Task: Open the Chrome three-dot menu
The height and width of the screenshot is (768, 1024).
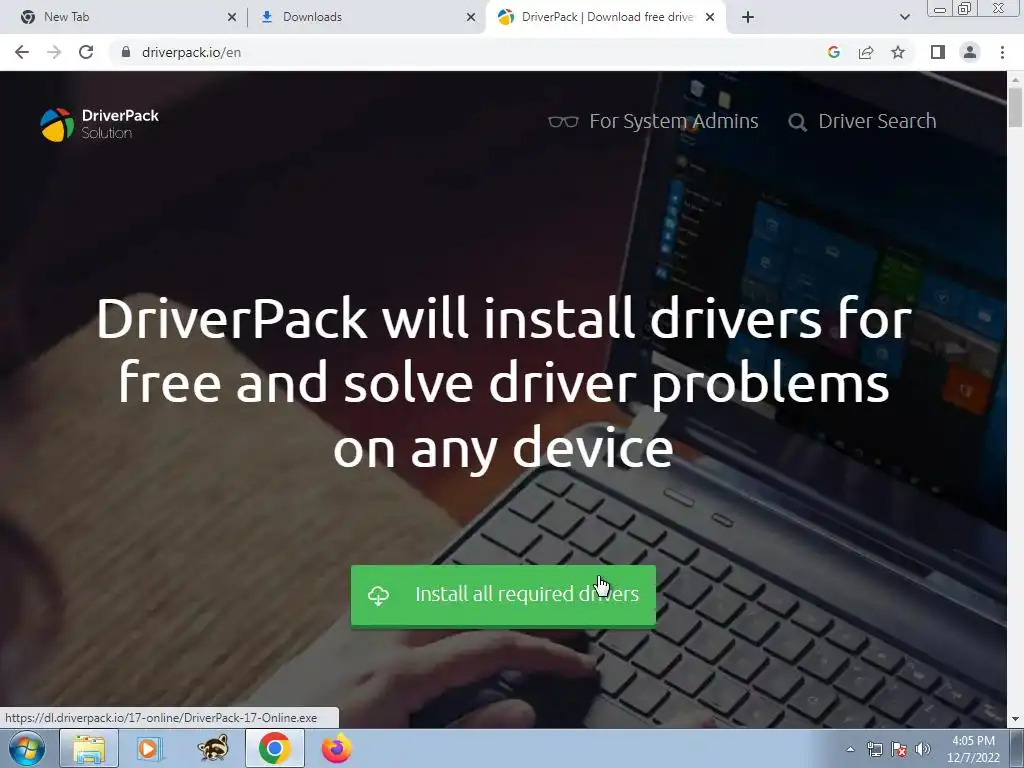Action: (x=1002, y=52)
